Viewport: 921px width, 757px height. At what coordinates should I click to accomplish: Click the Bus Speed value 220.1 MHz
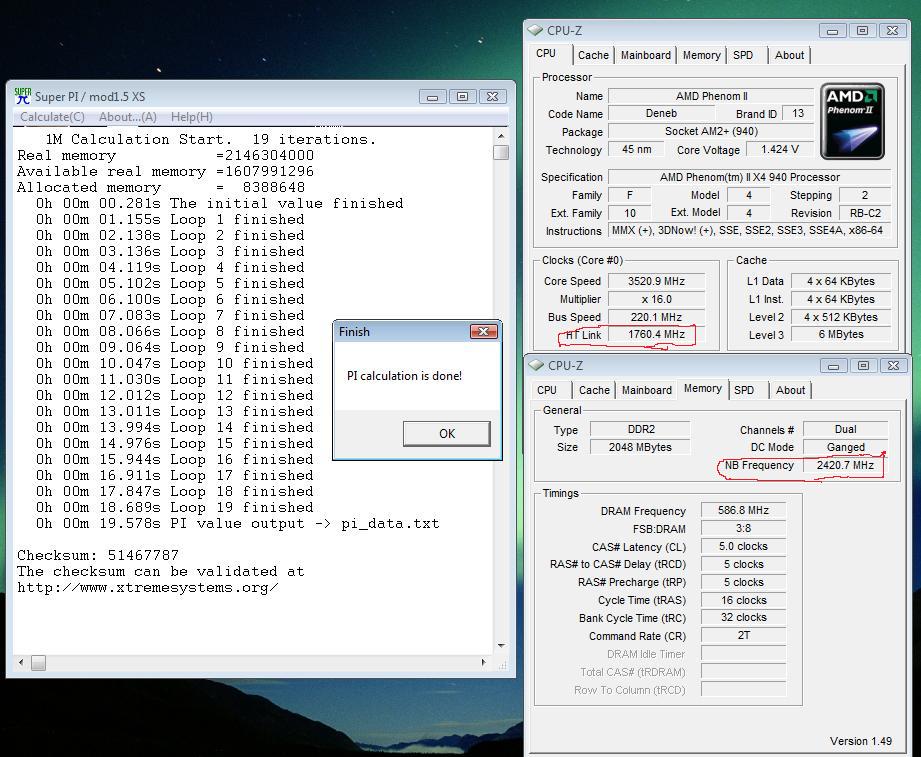[656, 317]
